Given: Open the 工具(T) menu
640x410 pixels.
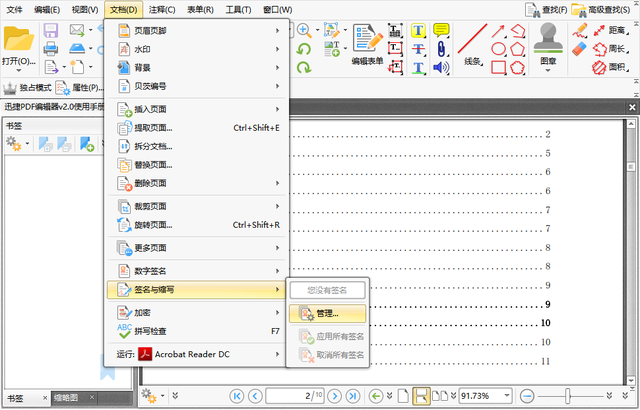Looking at the screenshot, I should pos(238,9).
